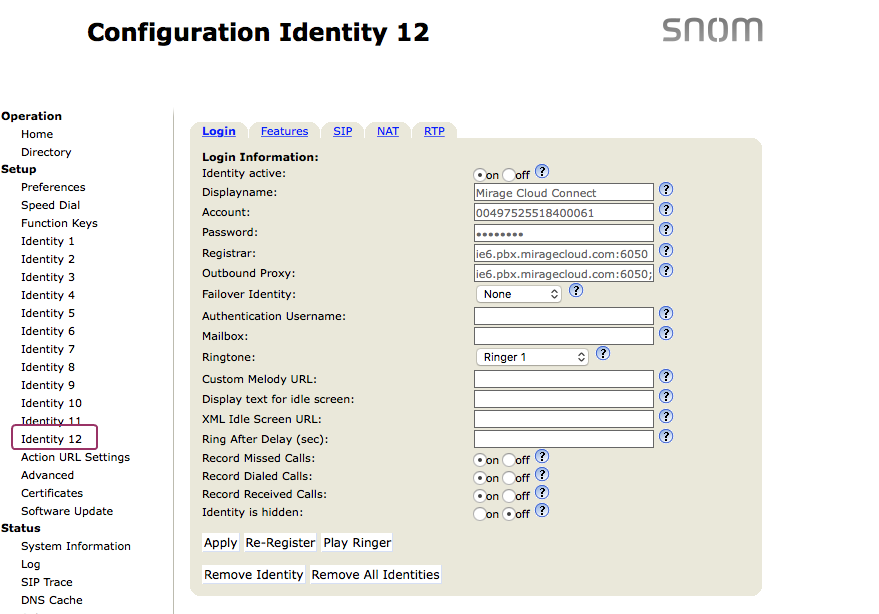Turn Record Dialed Calls off
This screenshot has width=879, height=614.
508,478
